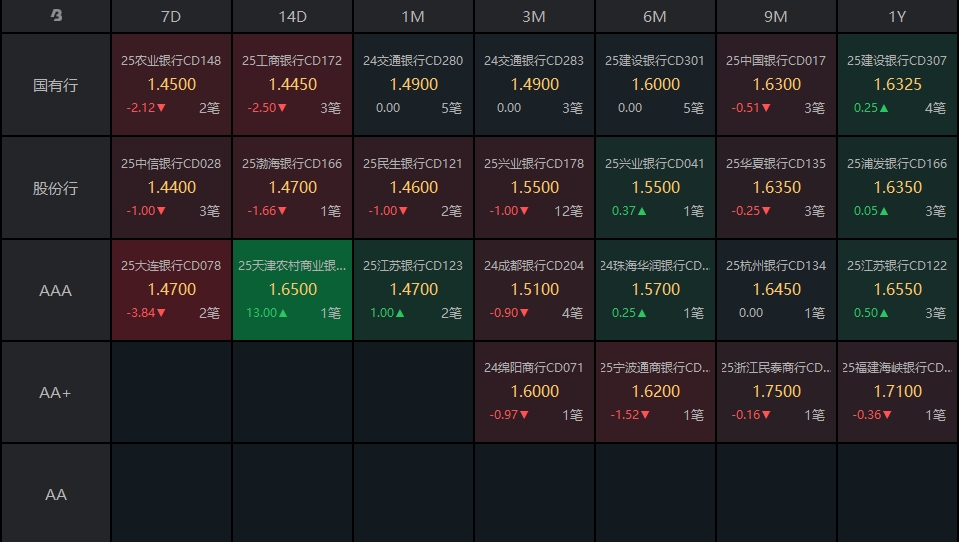Open the 25杭州银行CD134 cell

(776, 289)
